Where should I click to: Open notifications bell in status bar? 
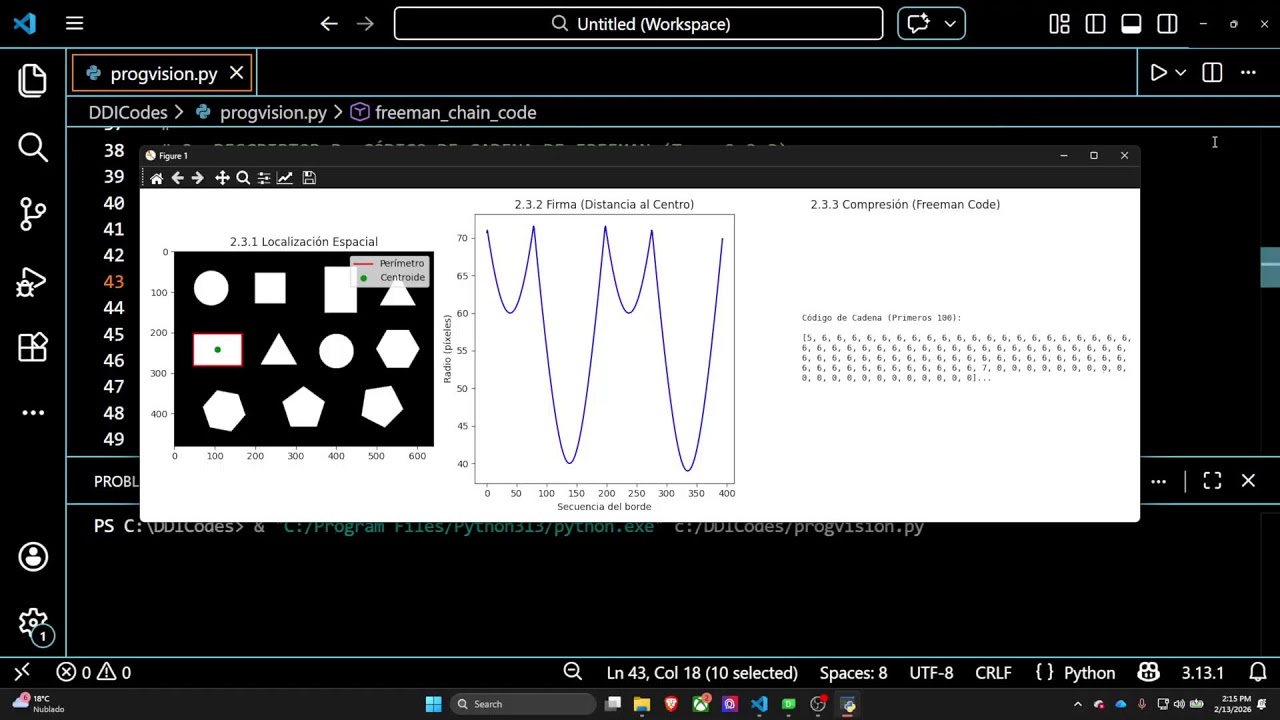click(x=1258, y=672)
